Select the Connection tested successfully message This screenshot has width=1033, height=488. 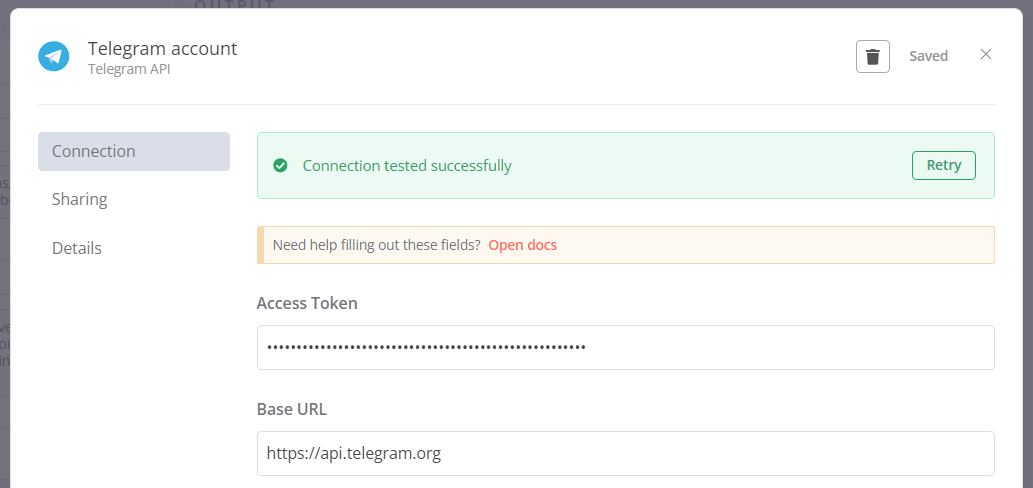[407, 166]
